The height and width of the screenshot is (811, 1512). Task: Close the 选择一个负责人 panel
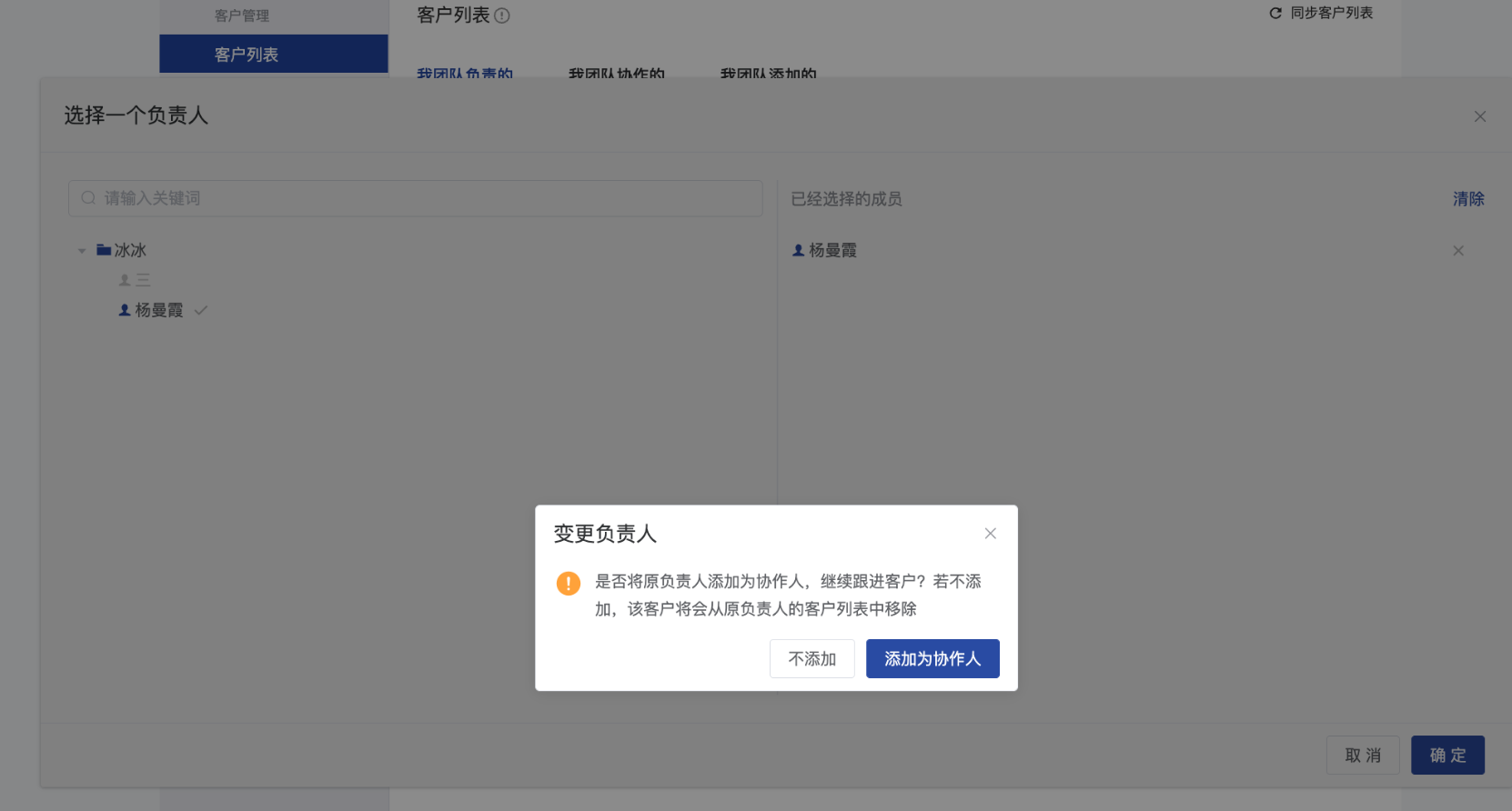[1480, 116]
